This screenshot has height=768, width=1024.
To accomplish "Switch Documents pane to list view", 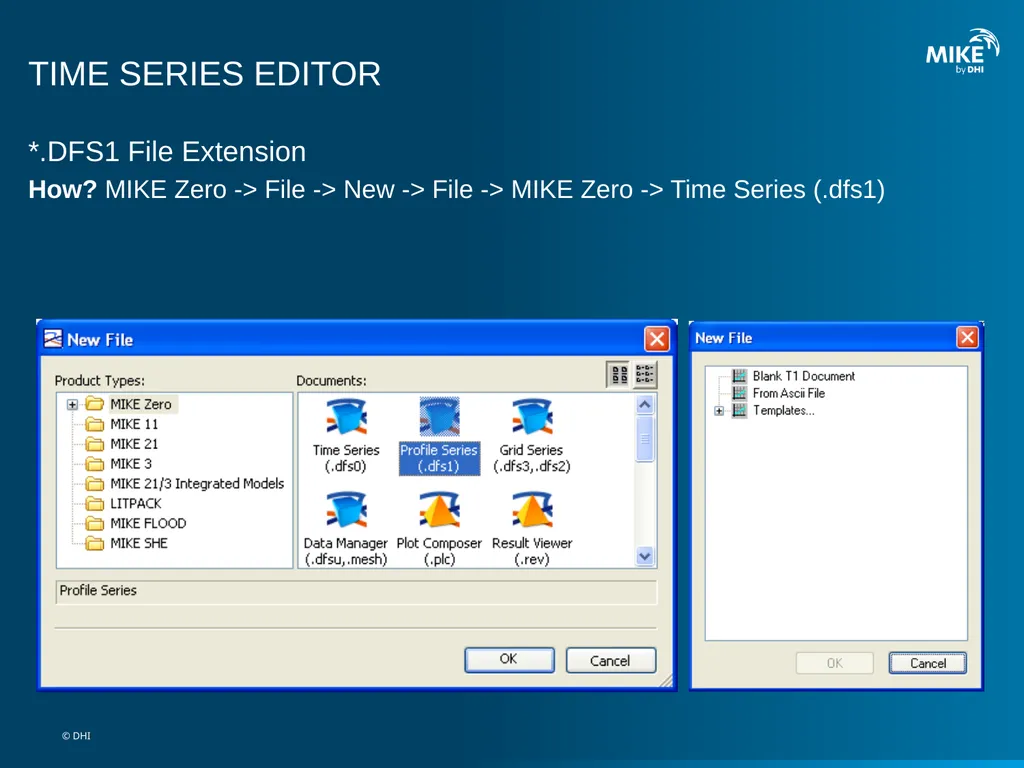I will pos(644,374).
